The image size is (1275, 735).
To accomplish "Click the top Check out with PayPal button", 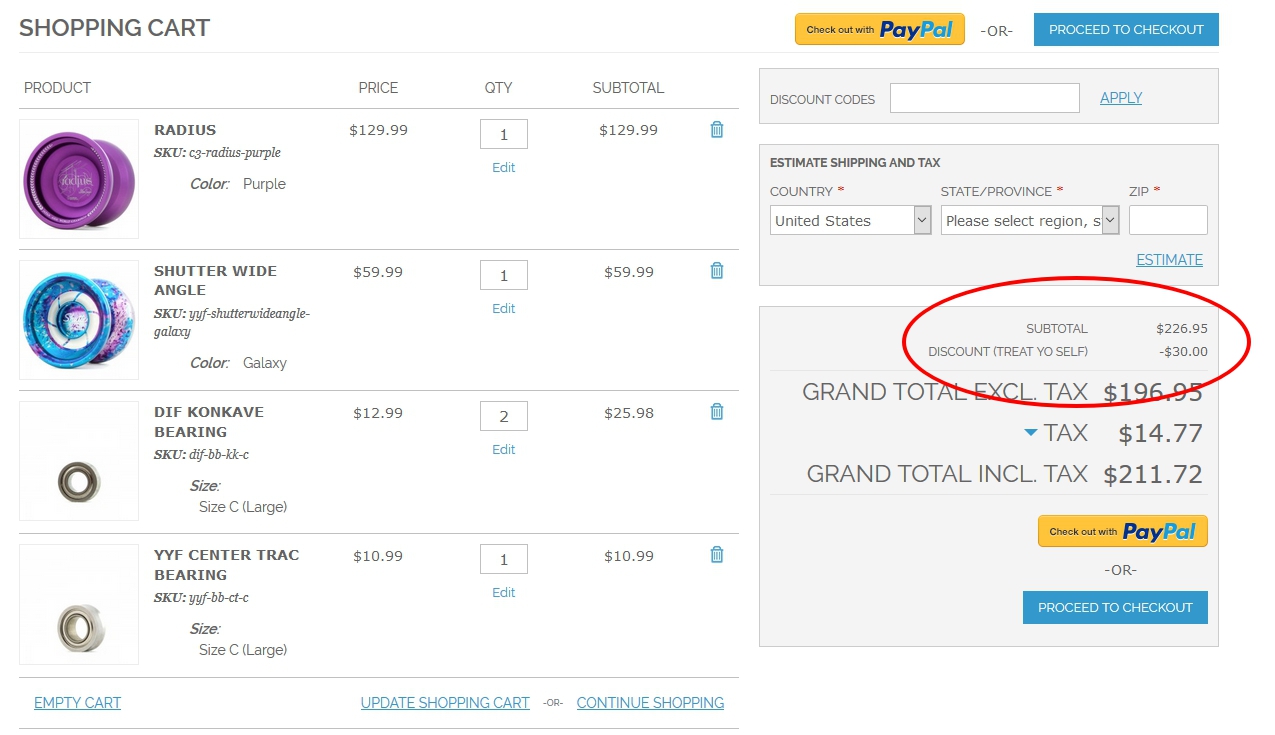I will [x=879, y=29].
